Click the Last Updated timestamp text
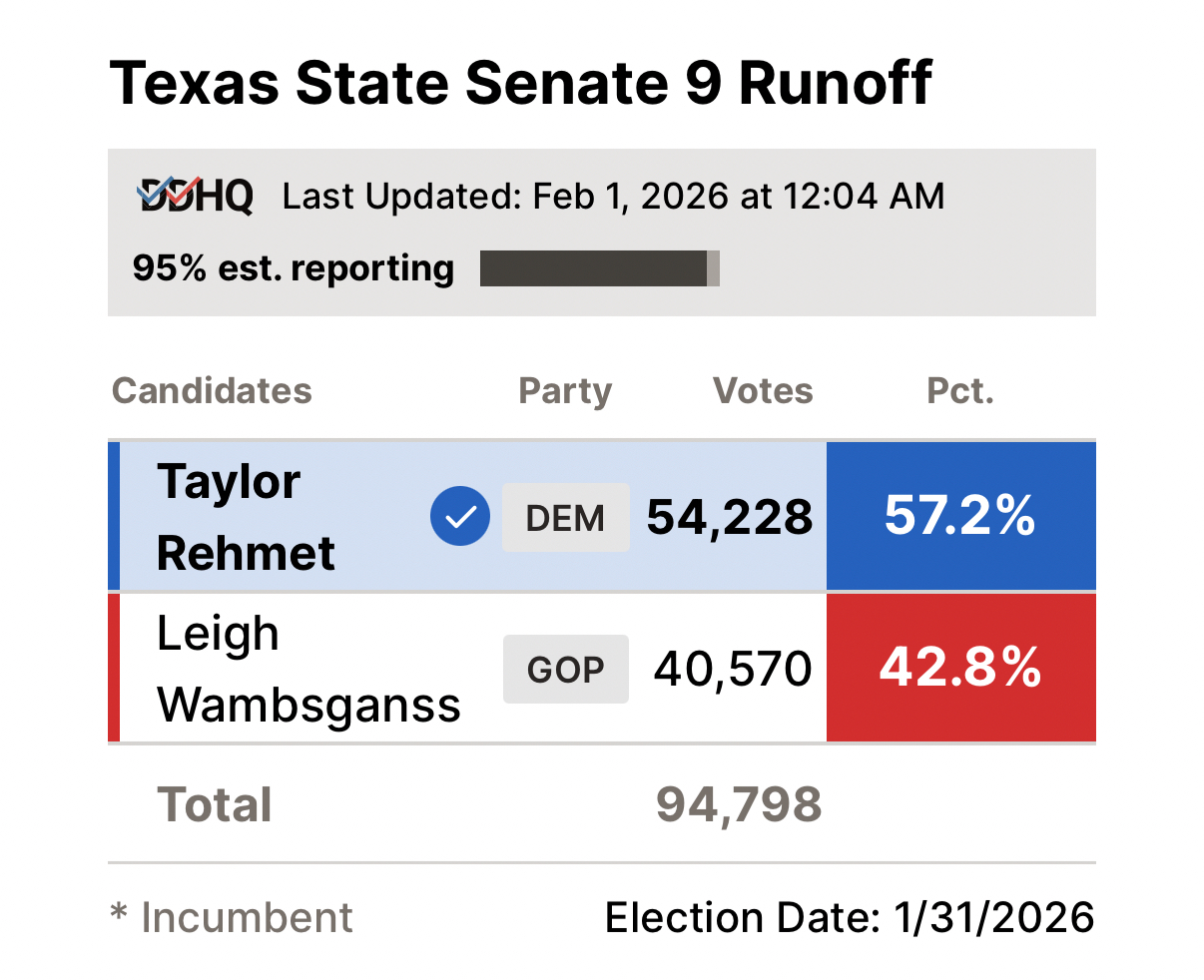Viewport: 1204px width, 980px height. [613, 196]
